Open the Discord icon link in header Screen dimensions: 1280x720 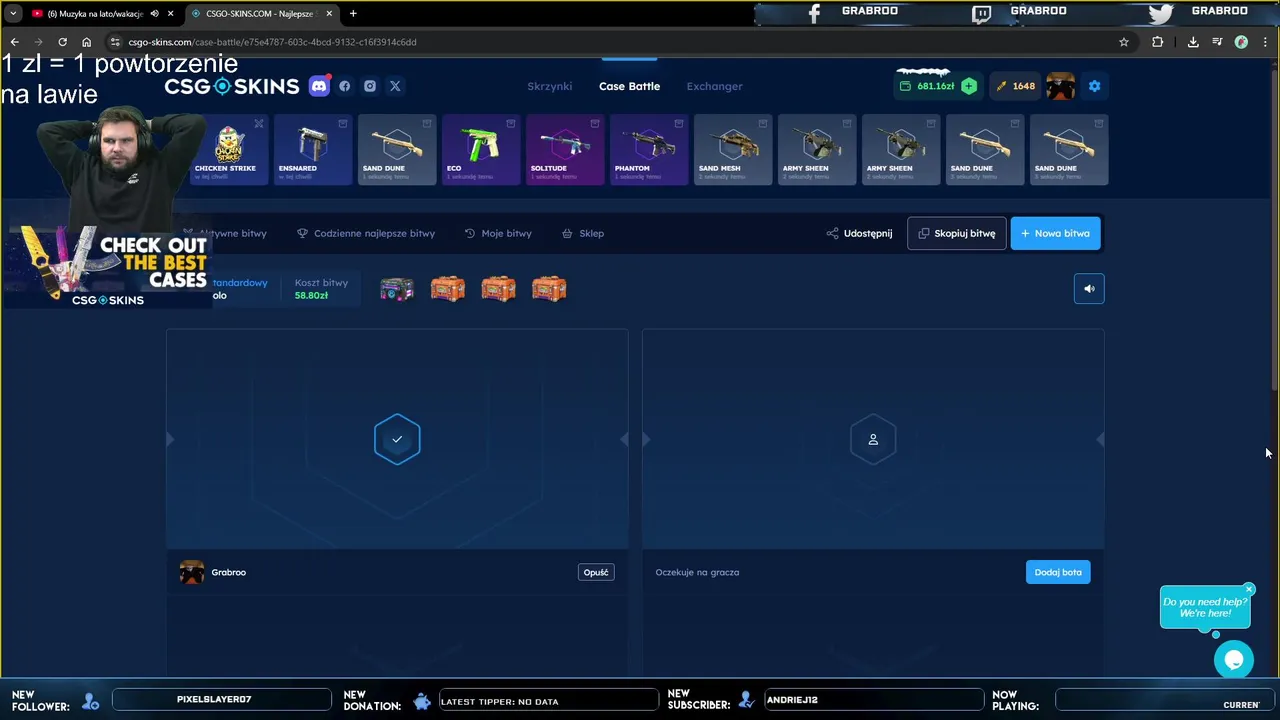click(x=319, y=86)
